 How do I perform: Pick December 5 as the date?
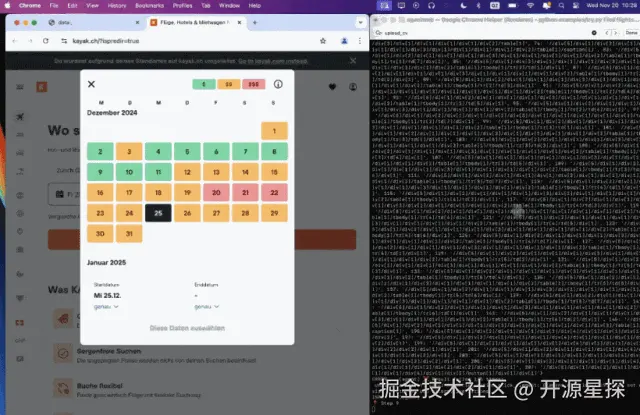187,151
